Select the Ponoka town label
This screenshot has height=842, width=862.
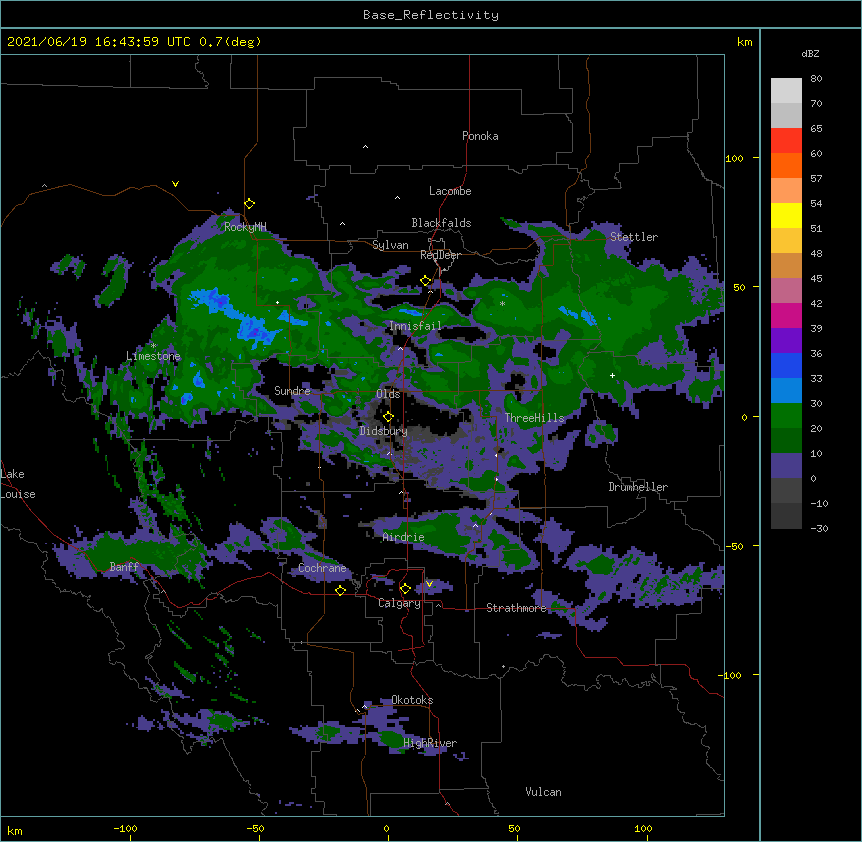480,136
